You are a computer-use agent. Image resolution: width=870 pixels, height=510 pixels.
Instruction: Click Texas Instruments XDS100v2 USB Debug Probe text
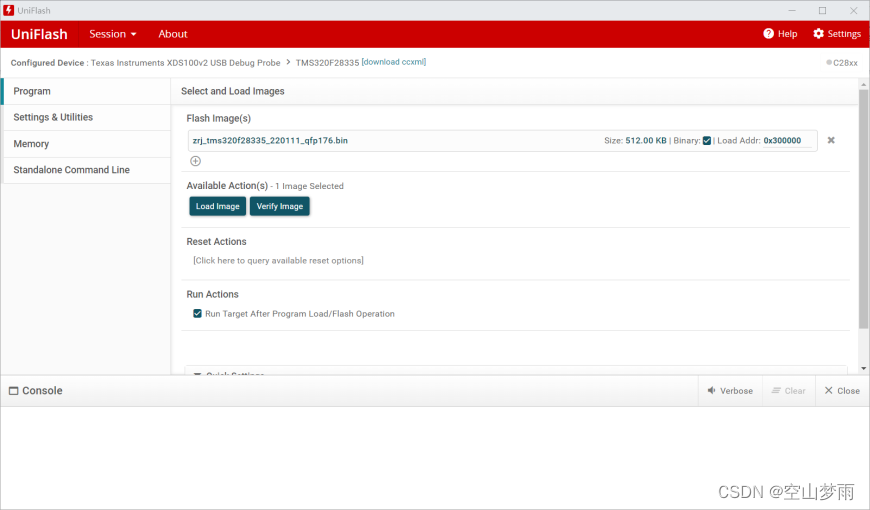click(185, 63)
